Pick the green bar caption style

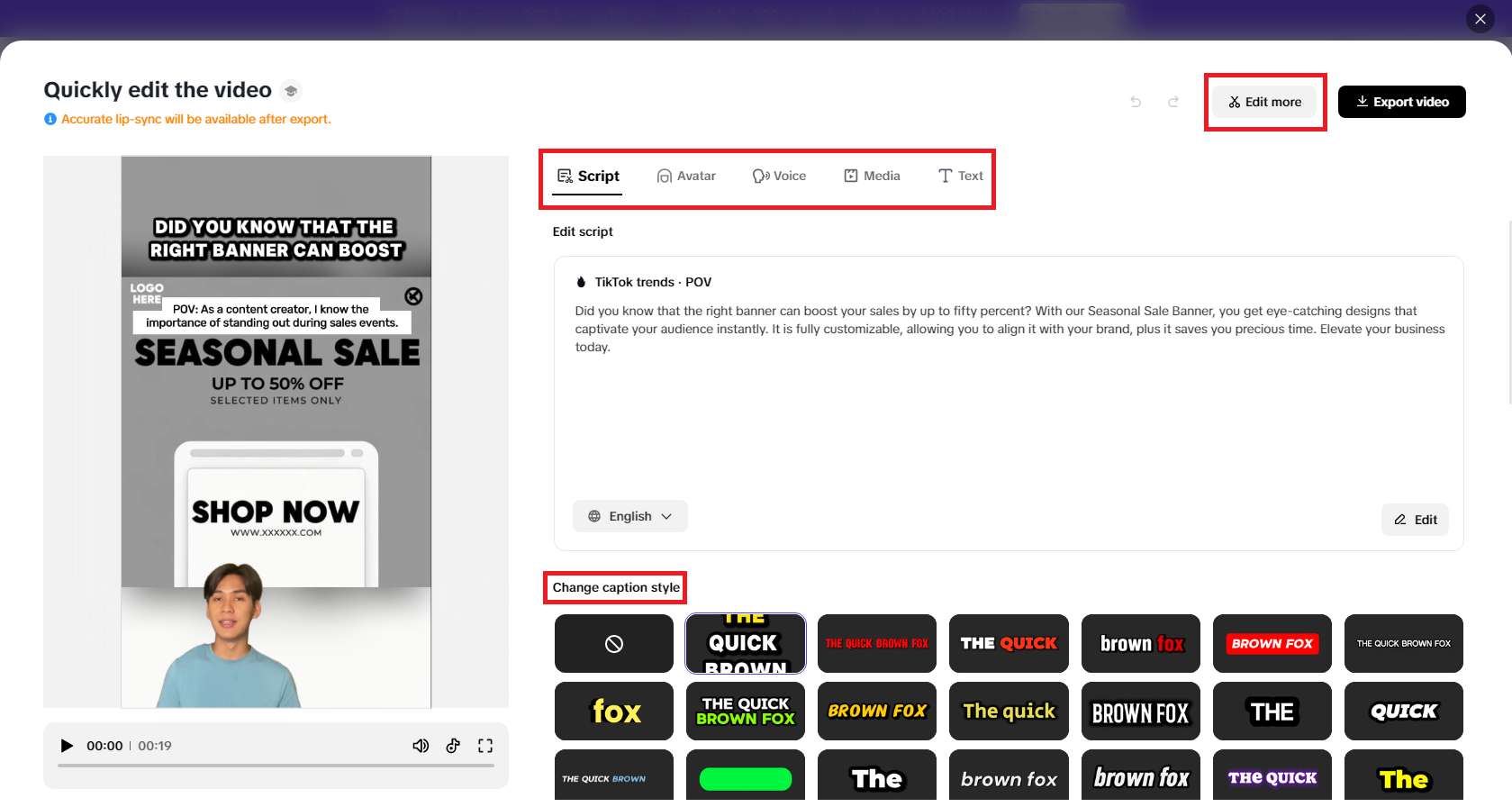746,776
